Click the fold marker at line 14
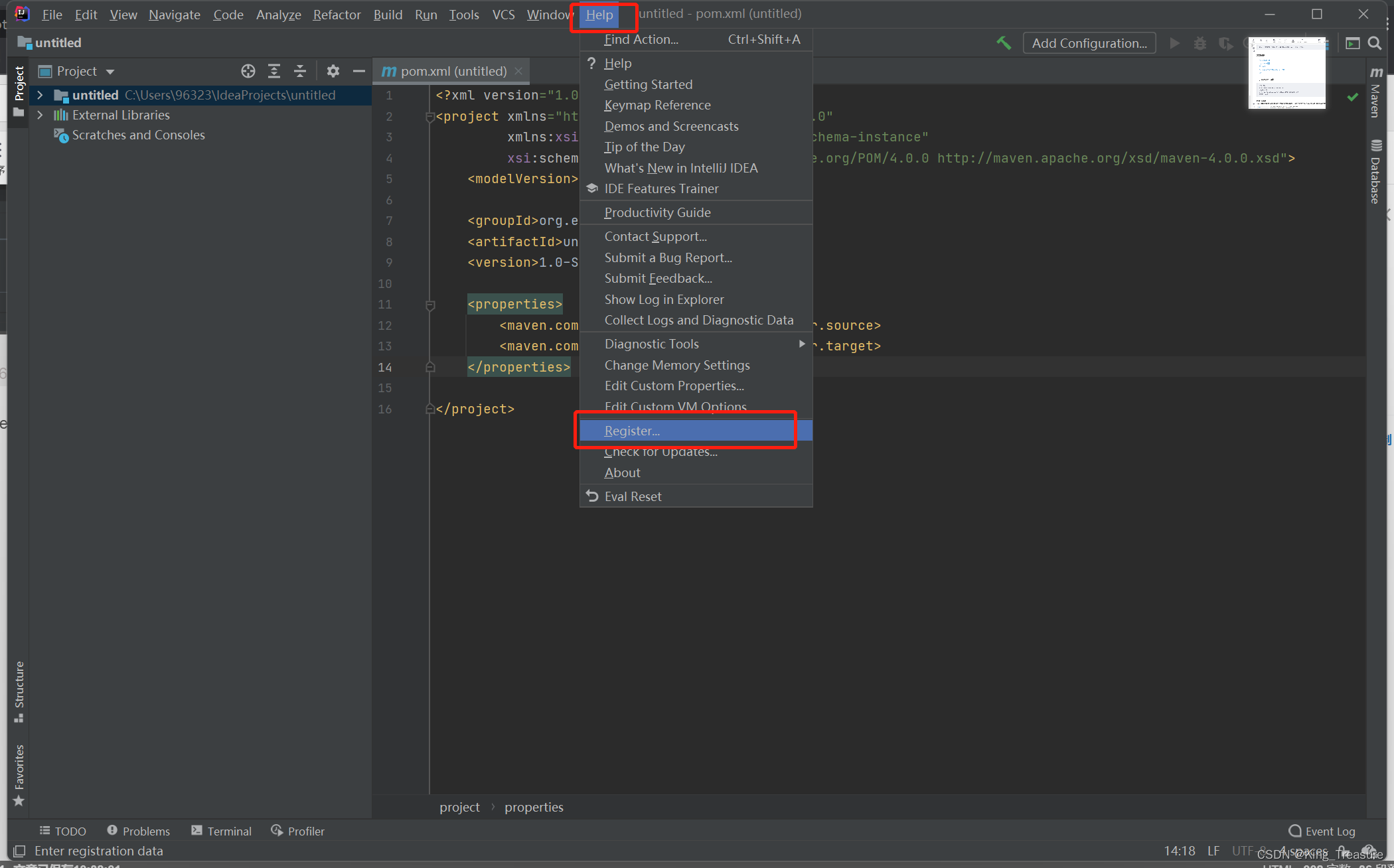Screen dimensions: 1394x868 tap(429, 367)
